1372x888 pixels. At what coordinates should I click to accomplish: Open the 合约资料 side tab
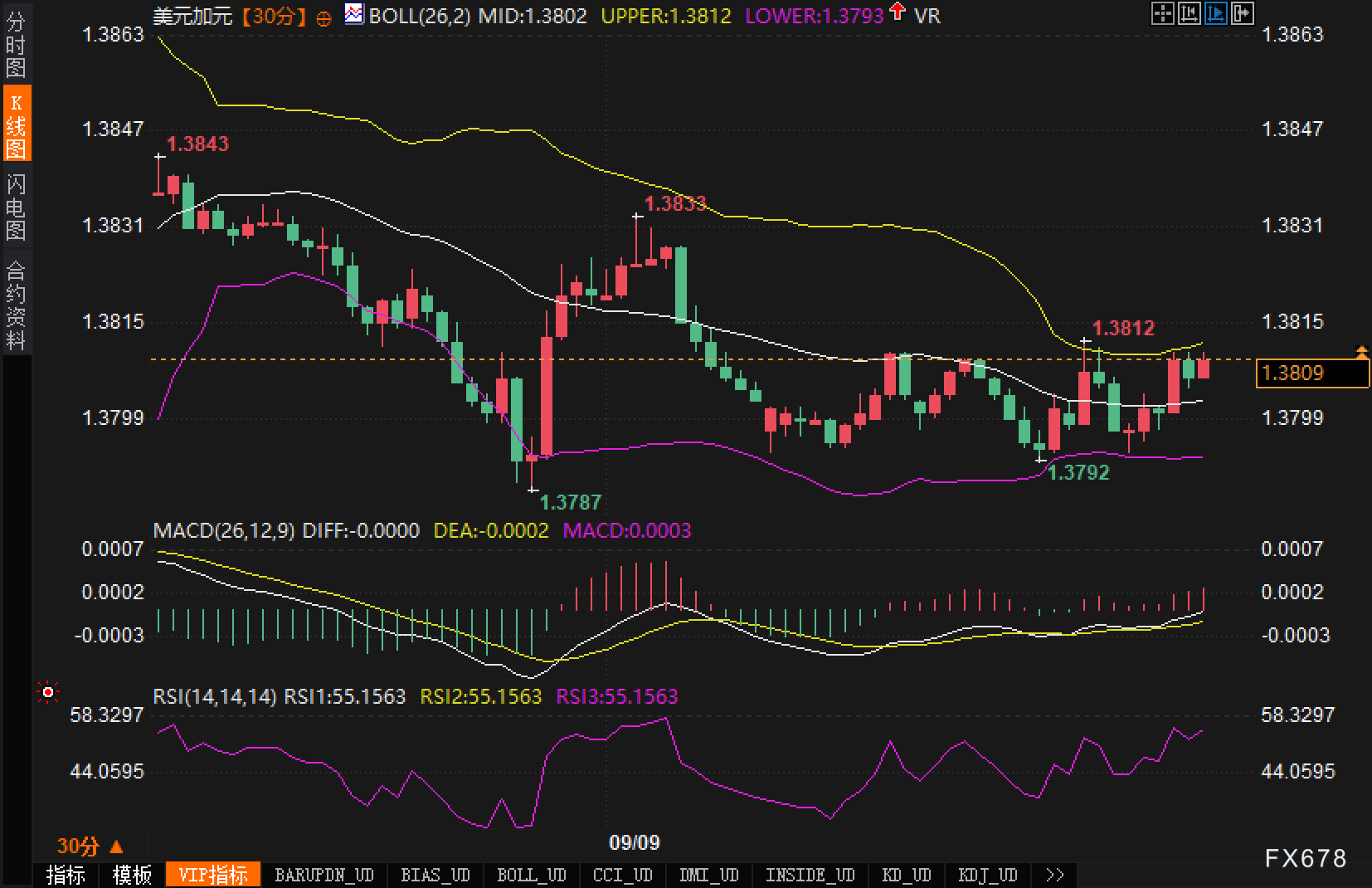tap(16, 305)
